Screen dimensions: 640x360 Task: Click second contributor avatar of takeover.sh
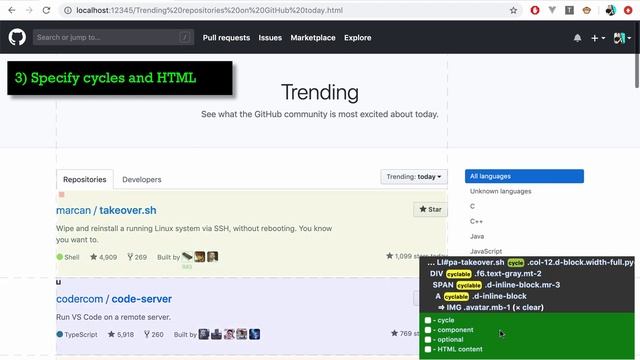pos(200,256)
